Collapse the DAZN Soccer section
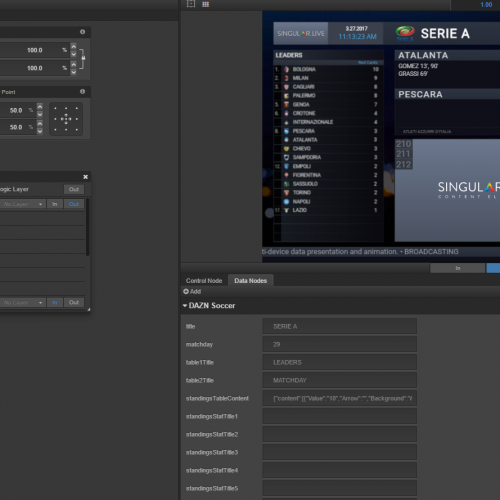The width and height of the screenshot is (500, 500). (185, 305)
